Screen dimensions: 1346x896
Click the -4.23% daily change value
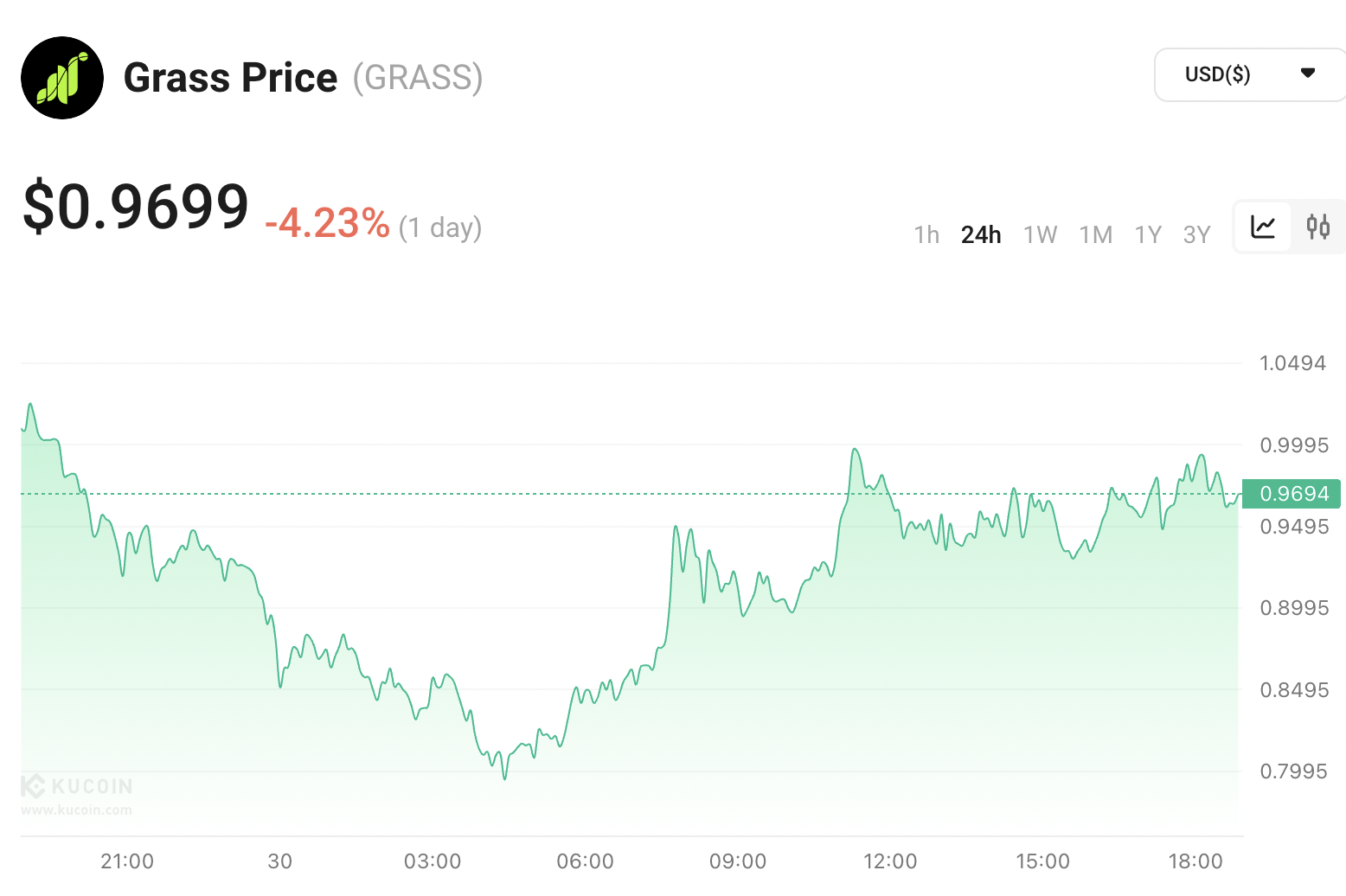327,223
